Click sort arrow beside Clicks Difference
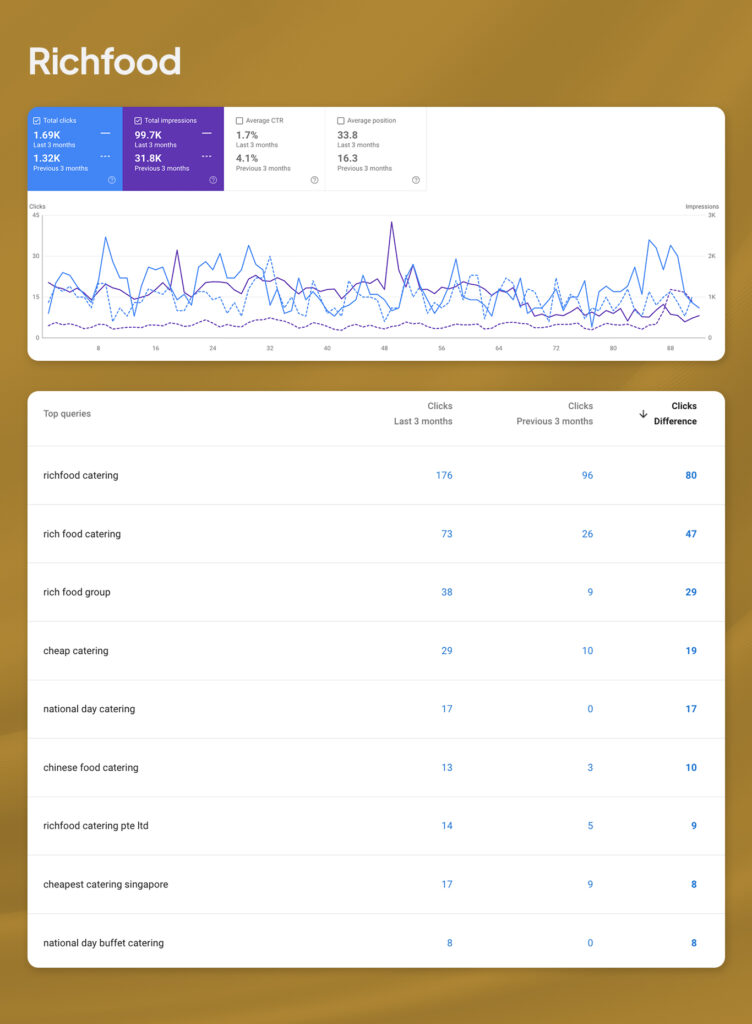The width and height of the screenshot is (752, 1024). pyautogui.click(x=643, y=414)
